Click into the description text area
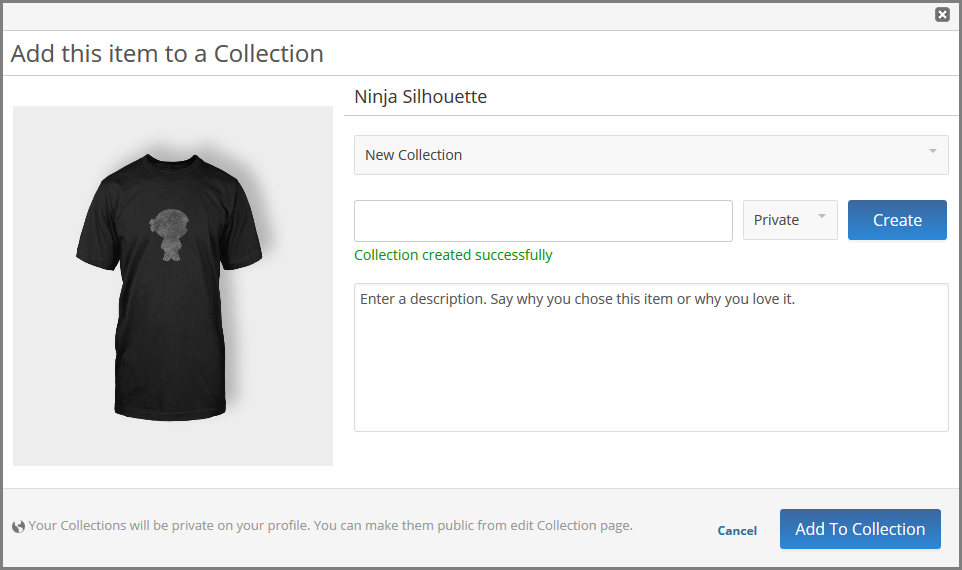The width and height of the screenshot is (962, 570). pyautogui.click(x=650, y=370)
